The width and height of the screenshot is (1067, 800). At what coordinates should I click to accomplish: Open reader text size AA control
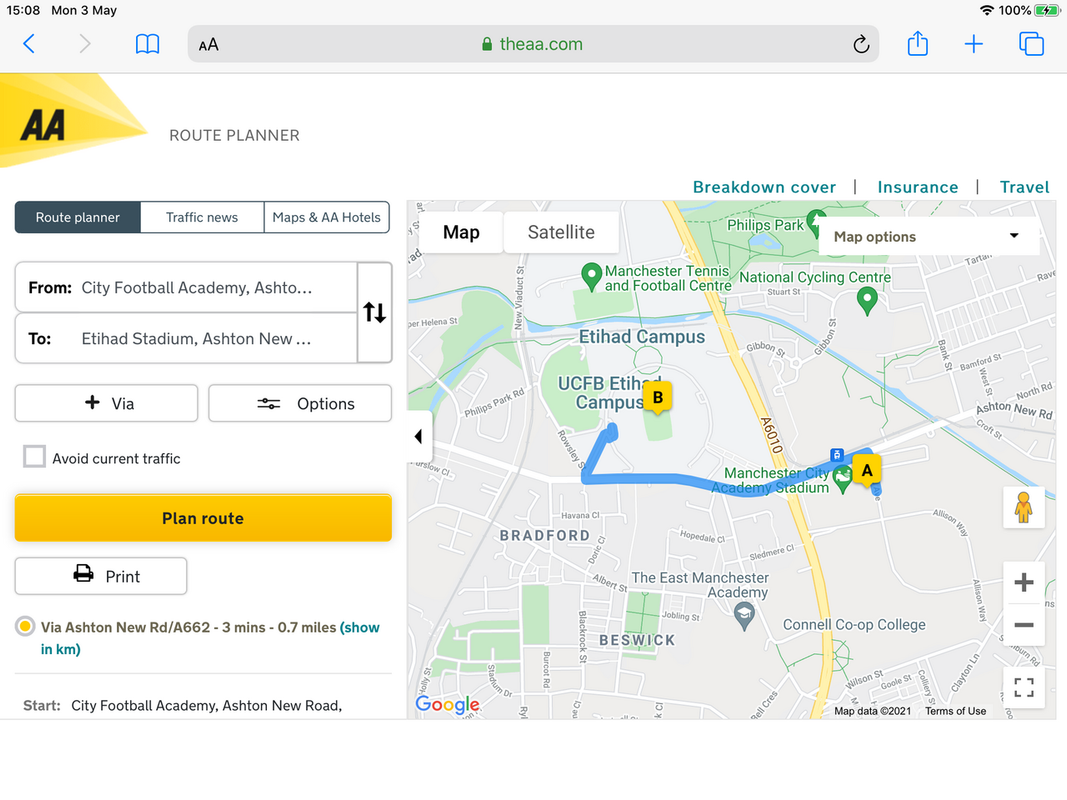pos(208,45)
